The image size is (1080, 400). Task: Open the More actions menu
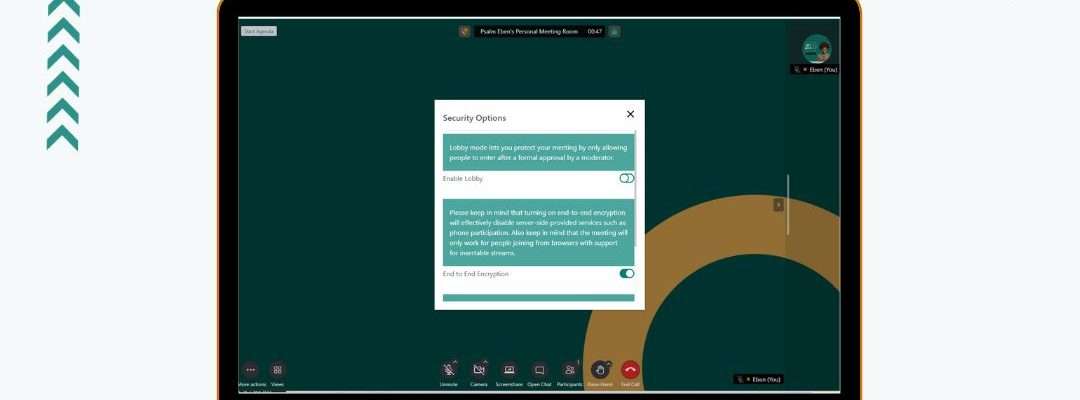click(x=251, y=370)
